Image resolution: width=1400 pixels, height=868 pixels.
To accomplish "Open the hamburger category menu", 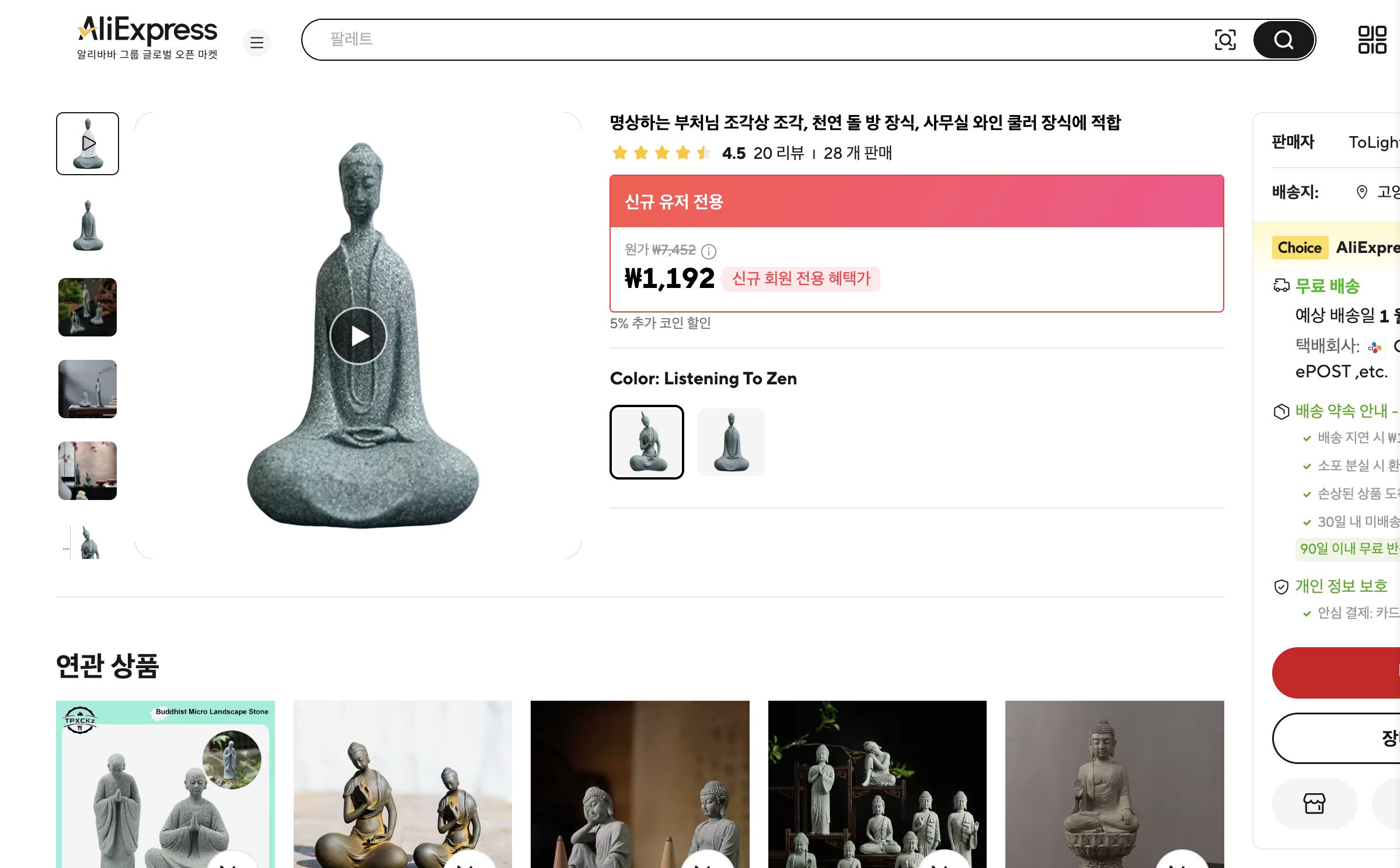I will [x=257, y=43].
